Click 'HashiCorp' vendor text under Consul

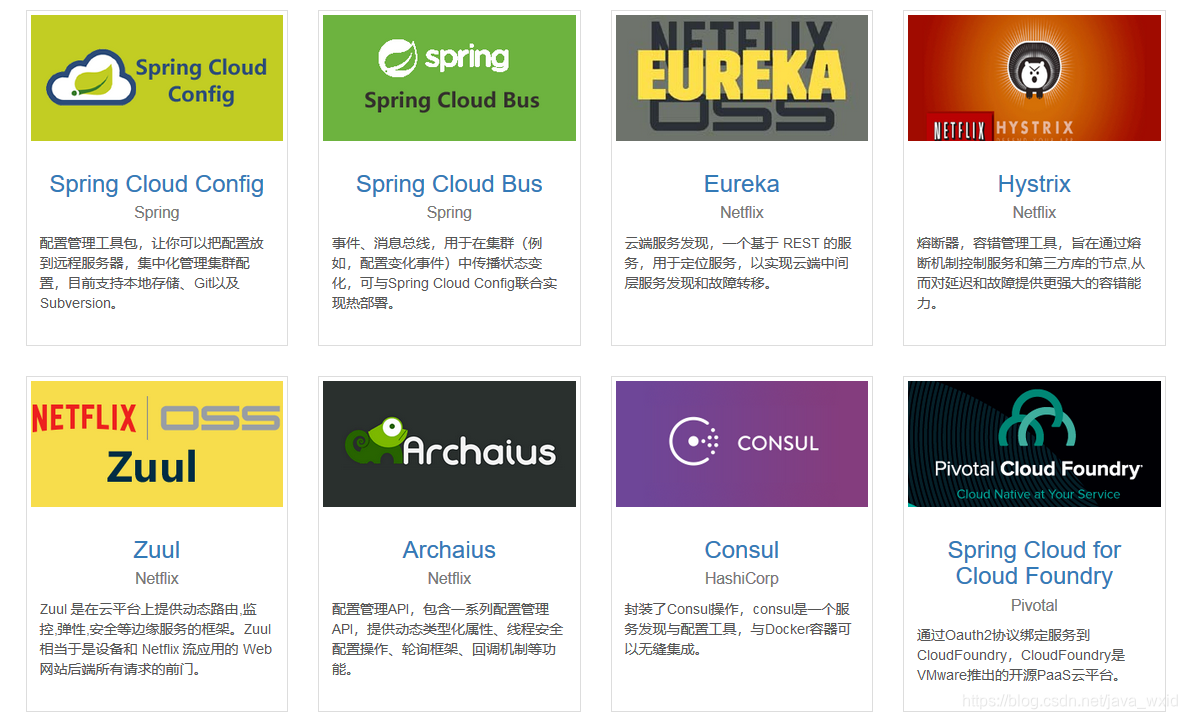[x=742, y=578]
